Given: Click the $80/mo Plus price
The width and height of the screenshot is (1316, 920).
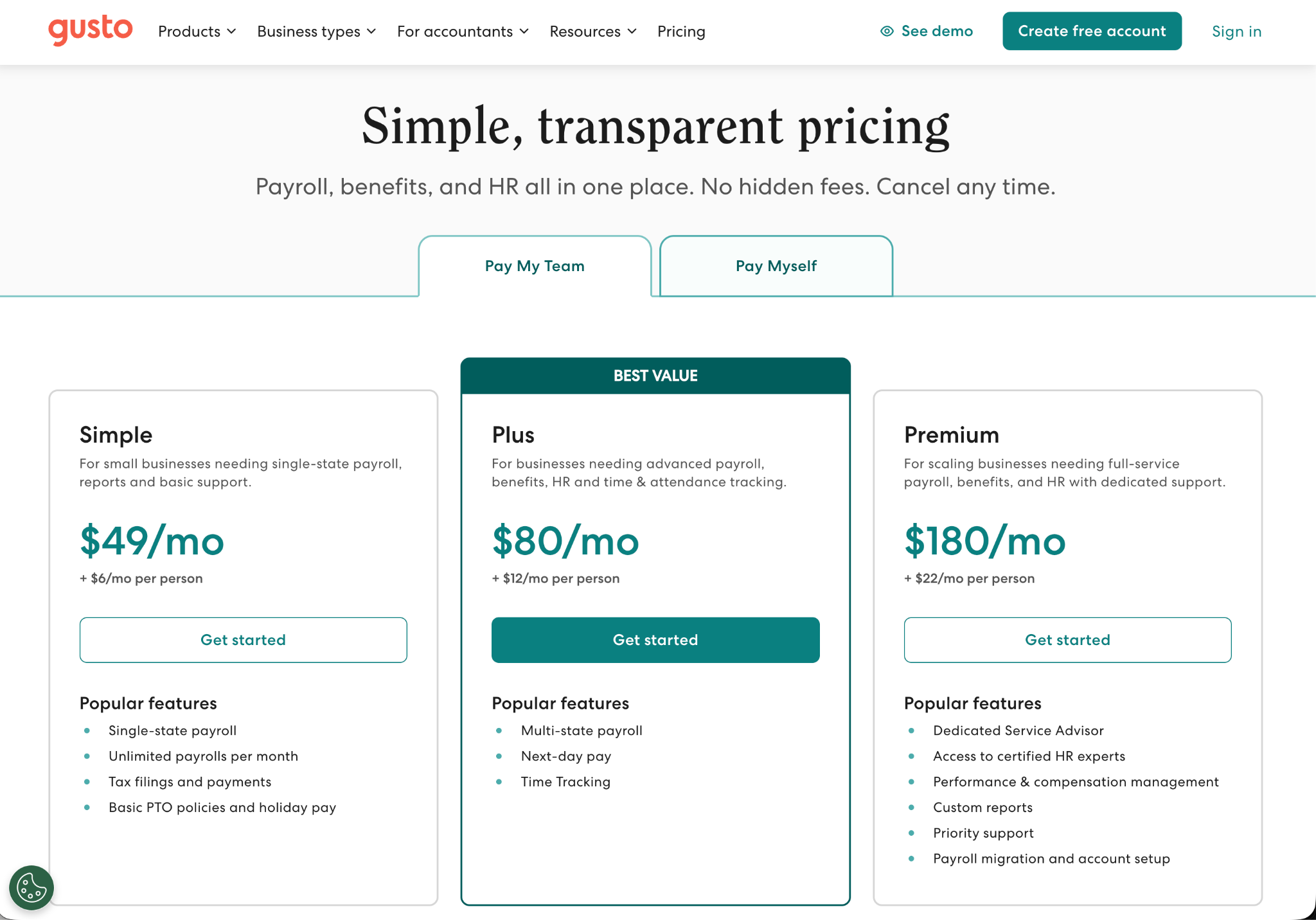Looking at the screenshot, I should pos(565,541).
